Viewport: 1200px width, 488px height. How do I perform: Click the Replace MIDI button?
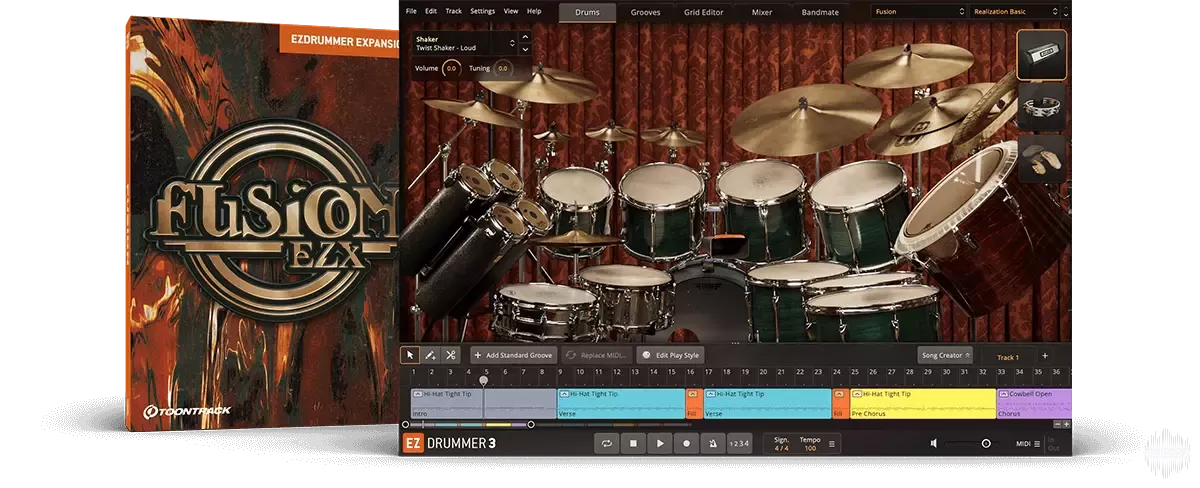click(x=597, y=355)
